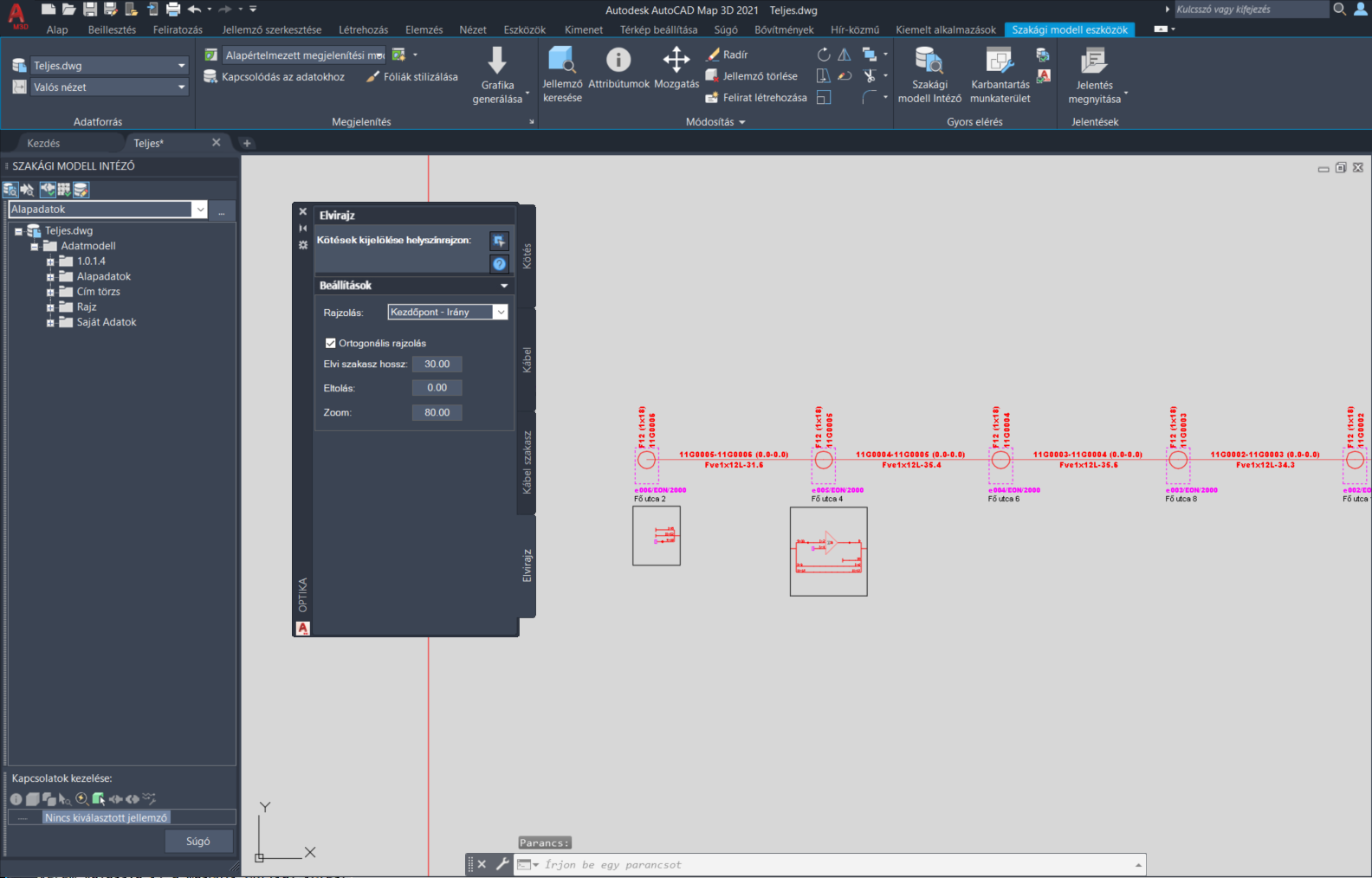
Task: Select the Kábel side tab in palette
Action: click(x=527, y=360)
